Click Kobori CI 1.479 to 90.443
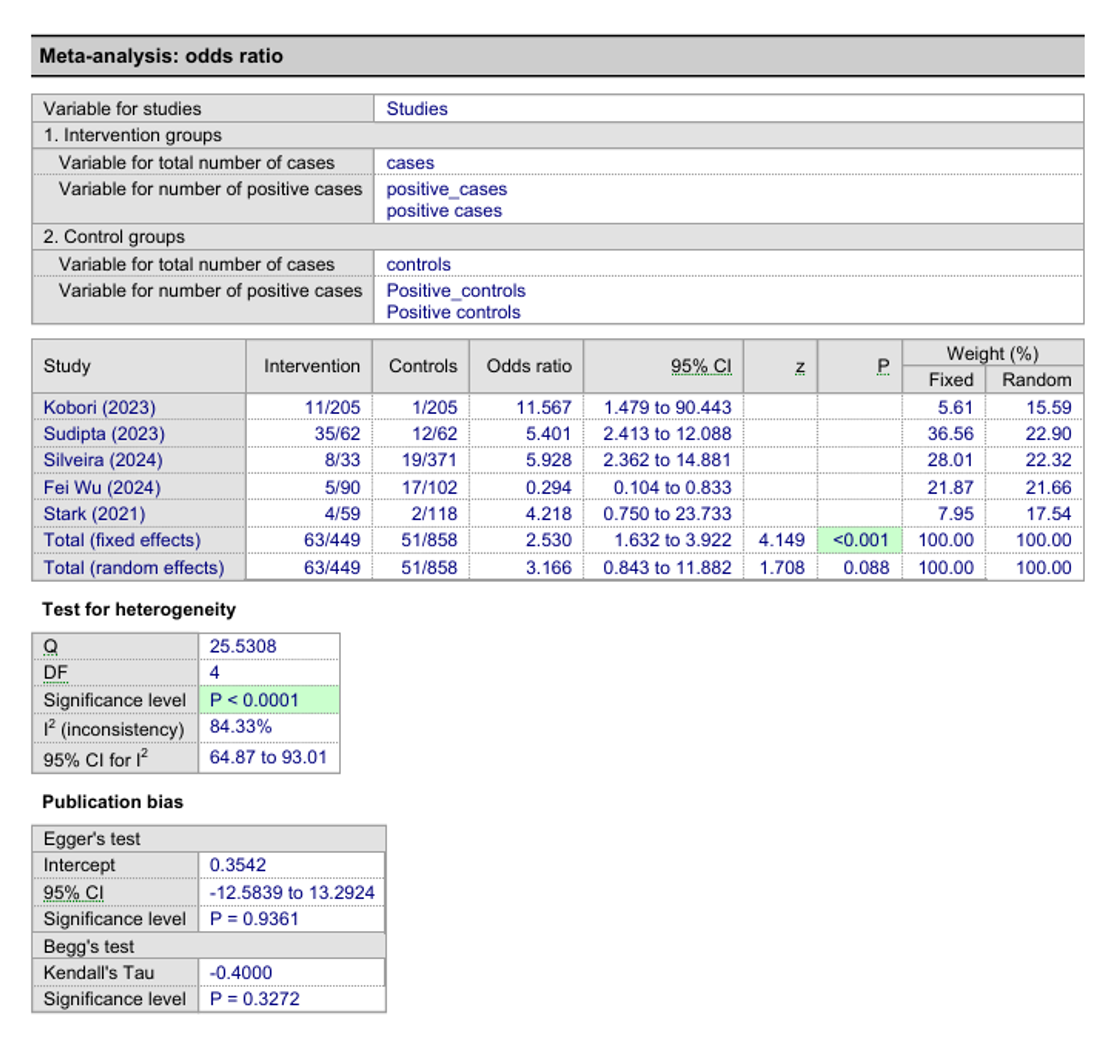 (x=667, y=407)
